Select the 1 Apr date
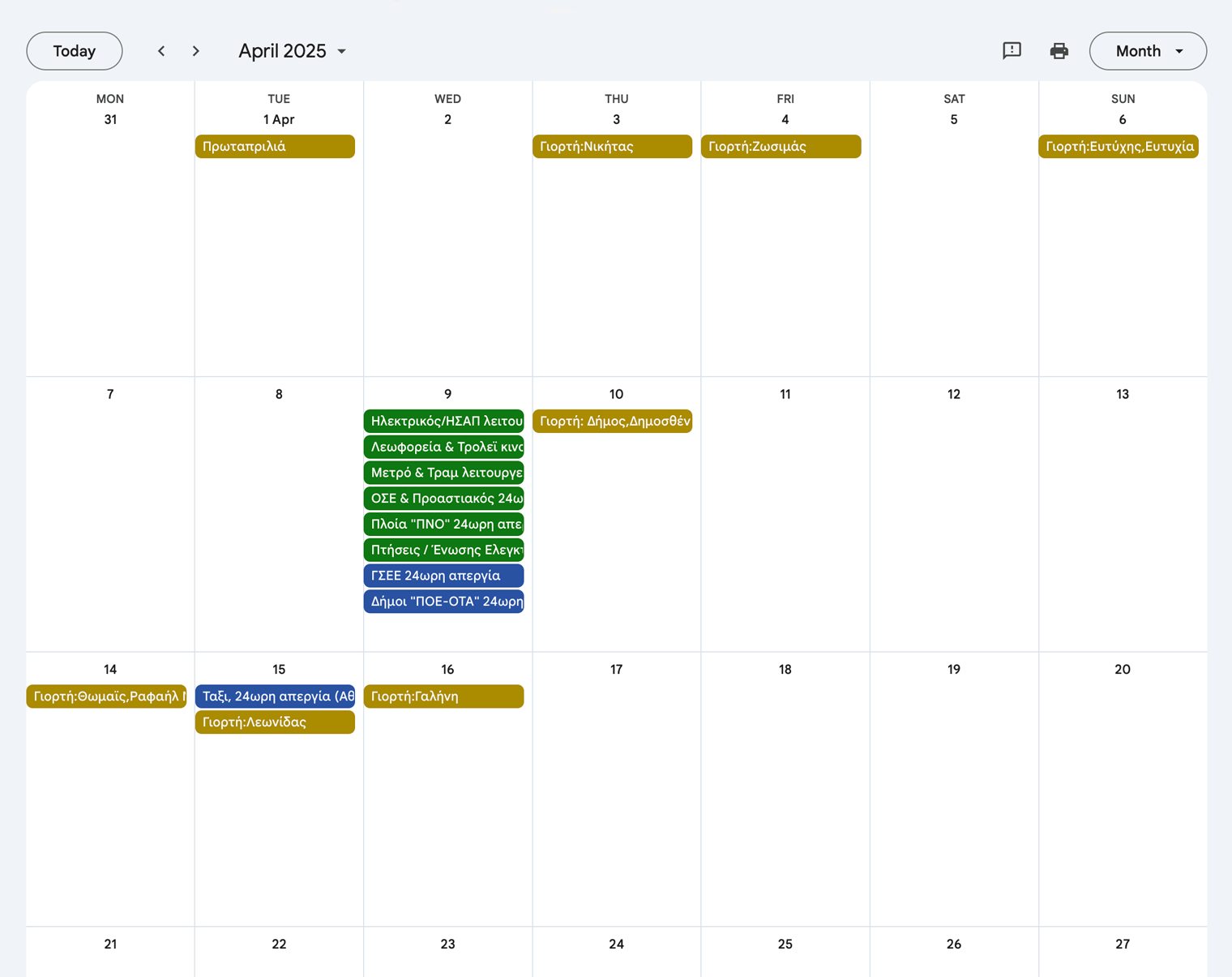1232x977 pixels. tap(279, 120)
